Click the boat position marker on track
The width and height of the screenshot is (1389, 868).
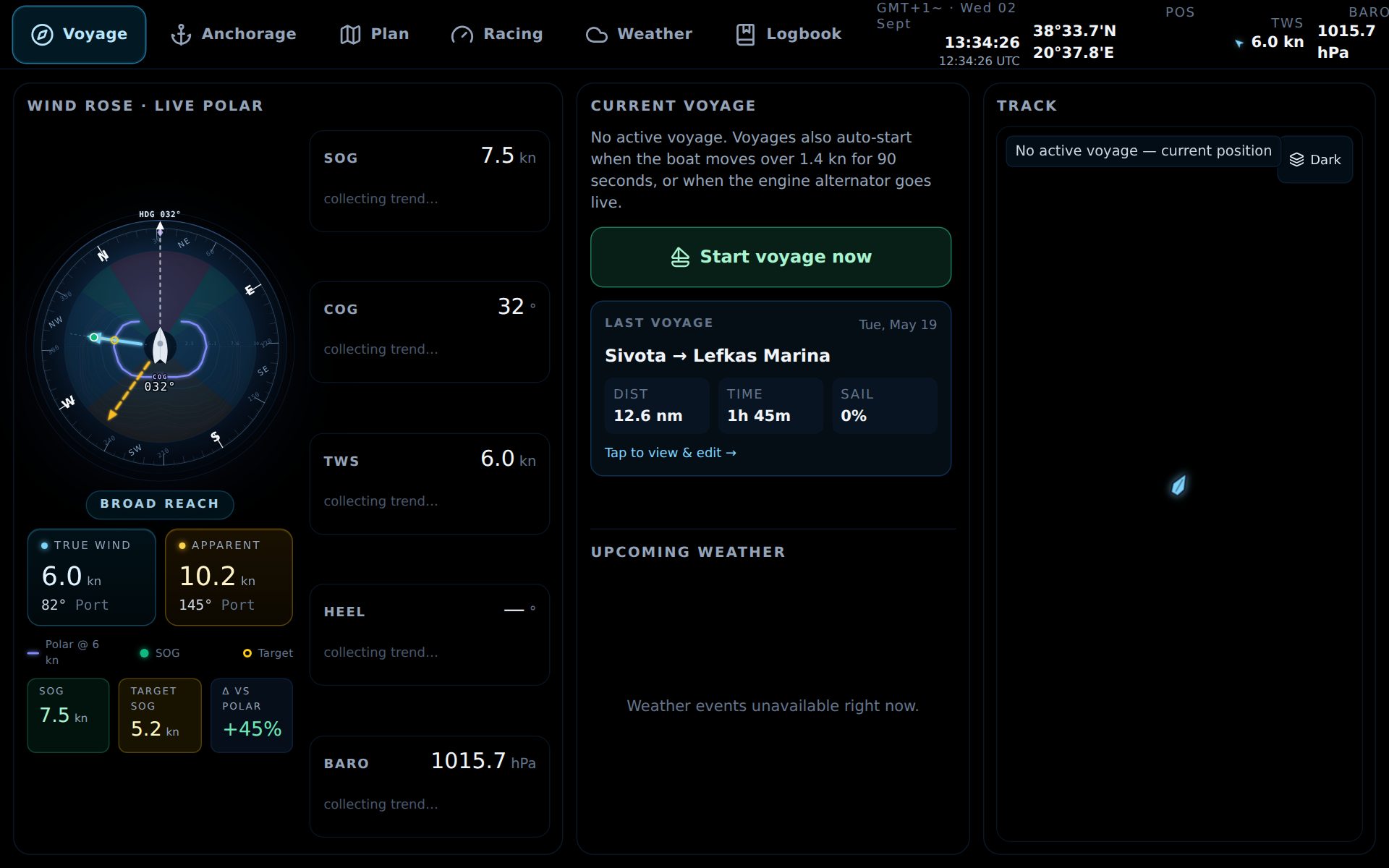tap(1178, 485)
